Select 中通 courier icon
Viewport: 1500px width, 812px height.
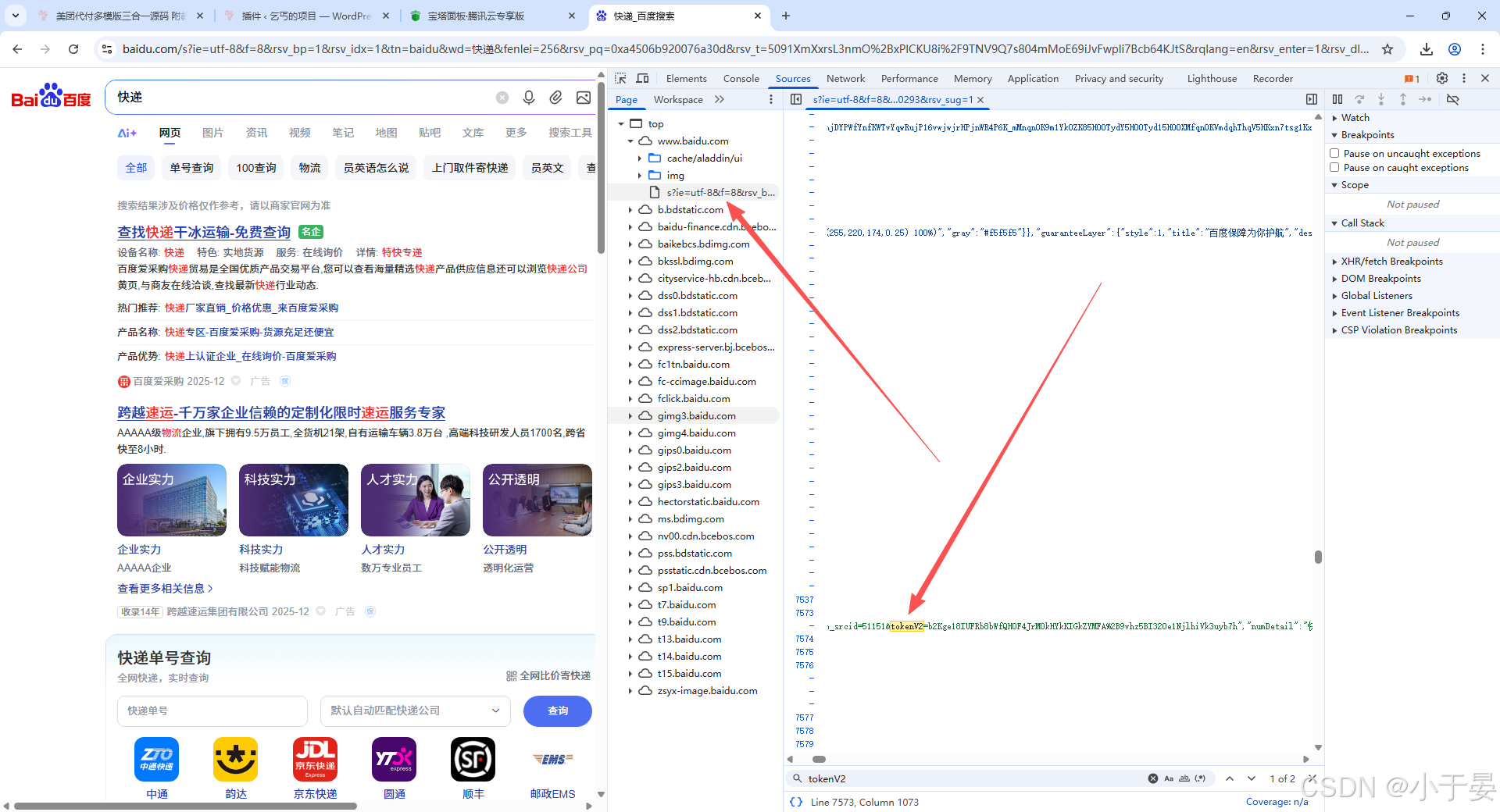tap(156, 759)
